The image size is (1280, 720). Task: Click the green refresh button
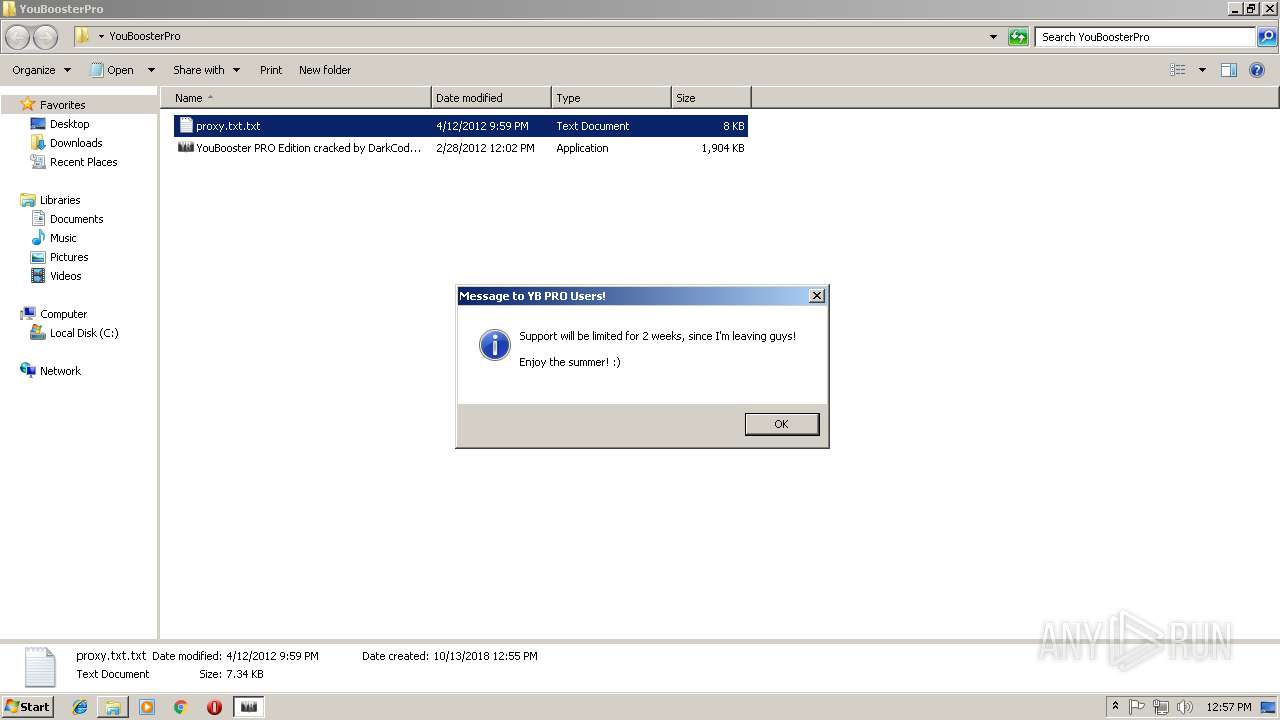1018,37
